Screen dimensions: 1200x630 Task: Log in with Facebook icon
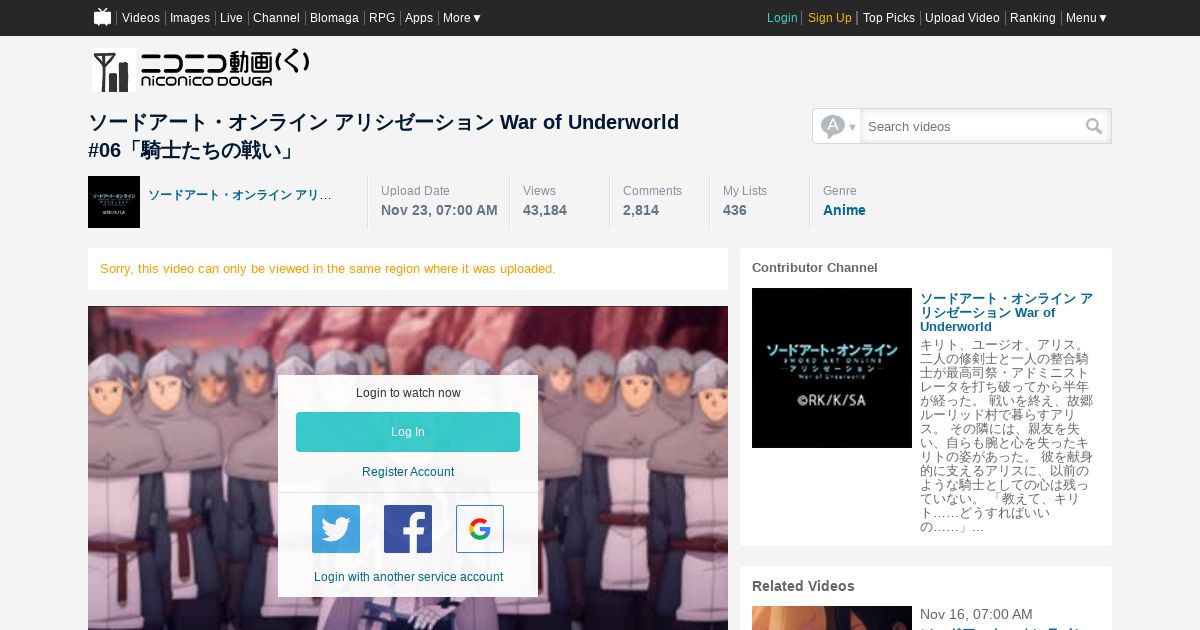[x=408, y=529]
